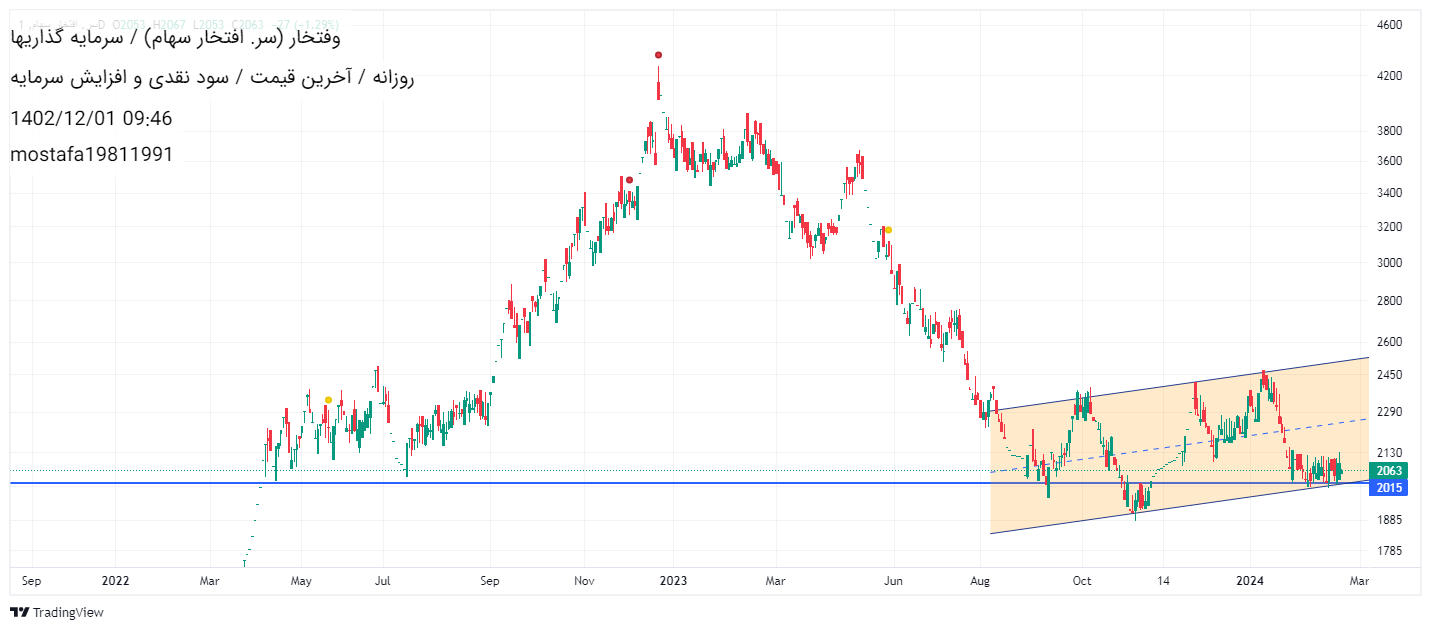This screenshot has width=1431, height=630.
Task: Click the 2130 price axis label
Action: tap(1390, 453)
